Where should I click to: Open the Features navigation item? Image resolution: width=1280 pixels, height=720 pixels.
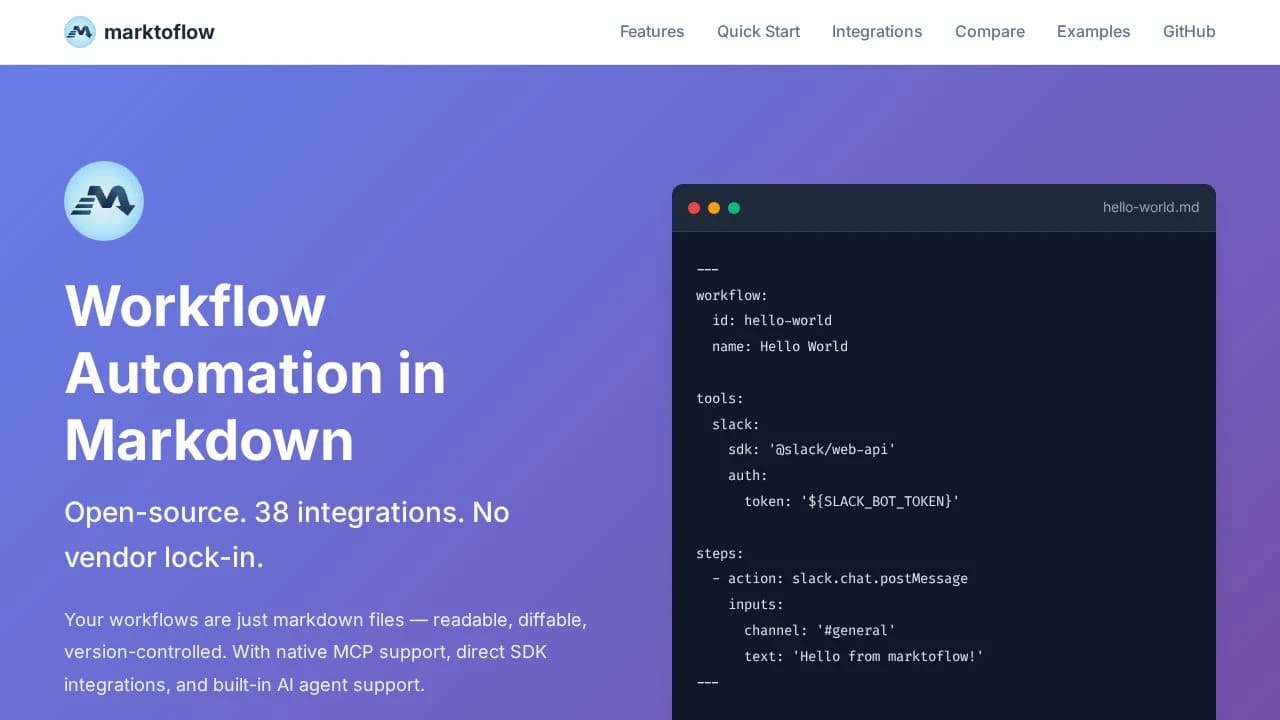651,31
